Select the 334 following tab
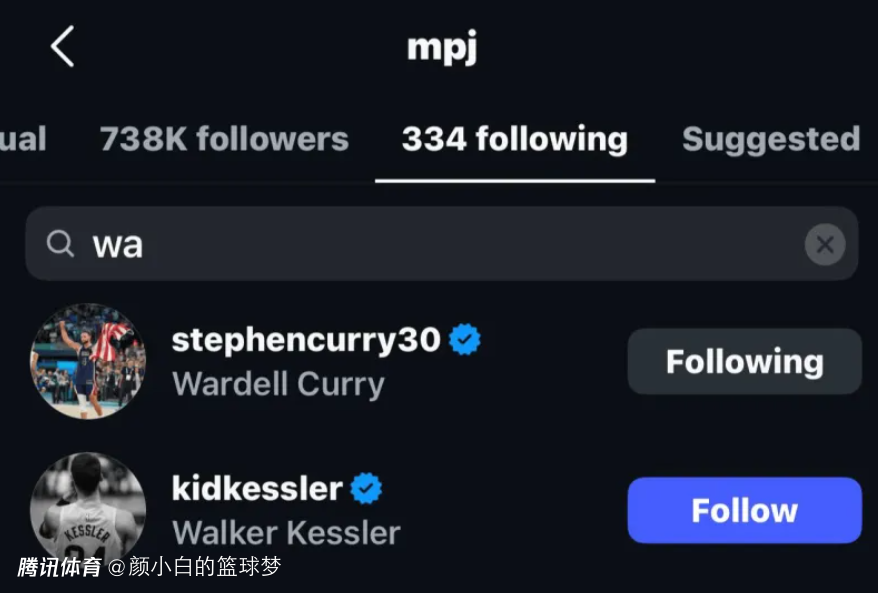Image resolution: width=878 pixels, height=593 pixels. click(x=514, y=139)
